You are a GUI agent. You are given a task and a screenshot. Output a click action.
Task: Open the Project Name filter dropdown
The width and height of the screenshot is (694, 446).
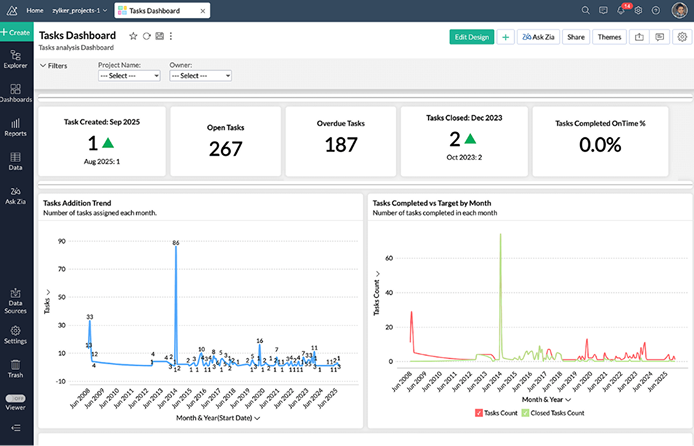pos(129,75)
